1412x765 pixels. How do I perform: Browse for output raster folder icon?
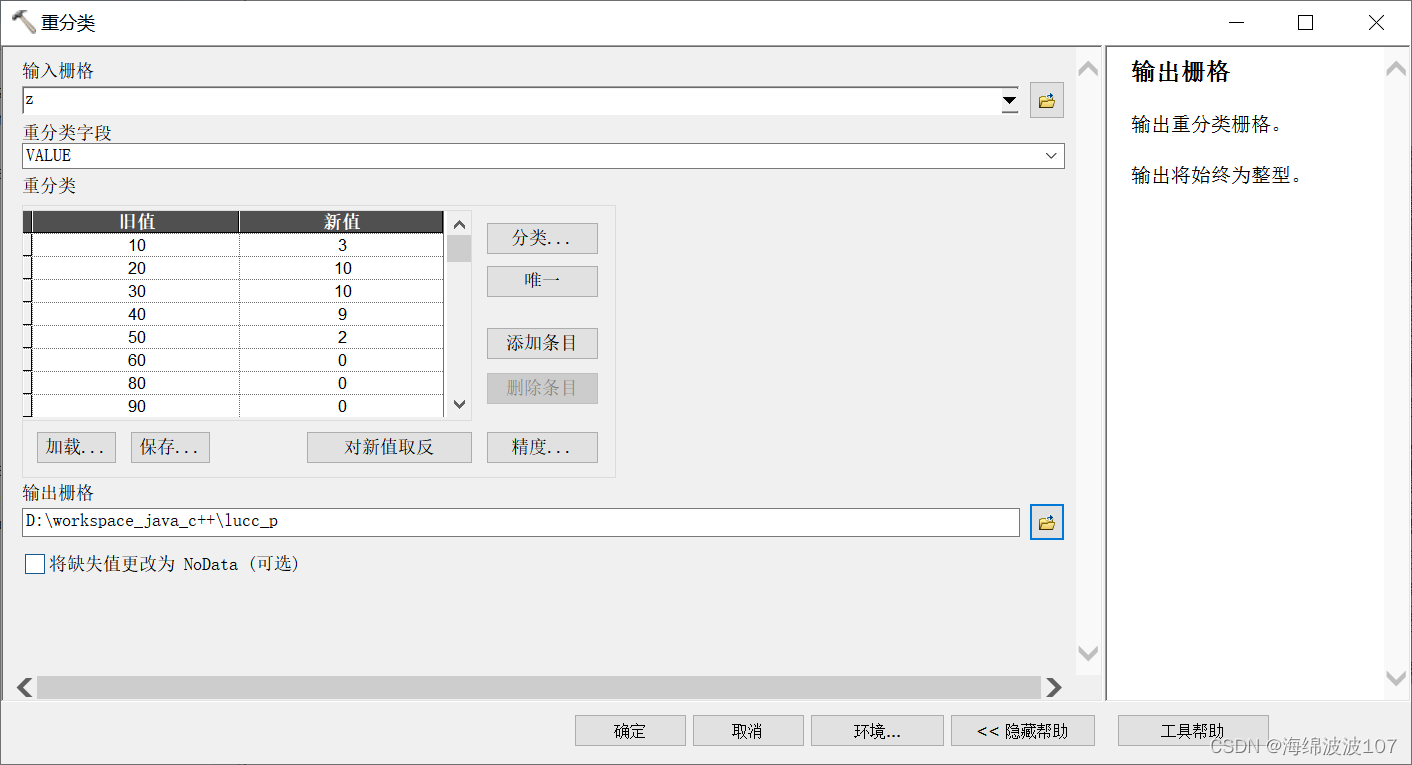coord(1046,522)
